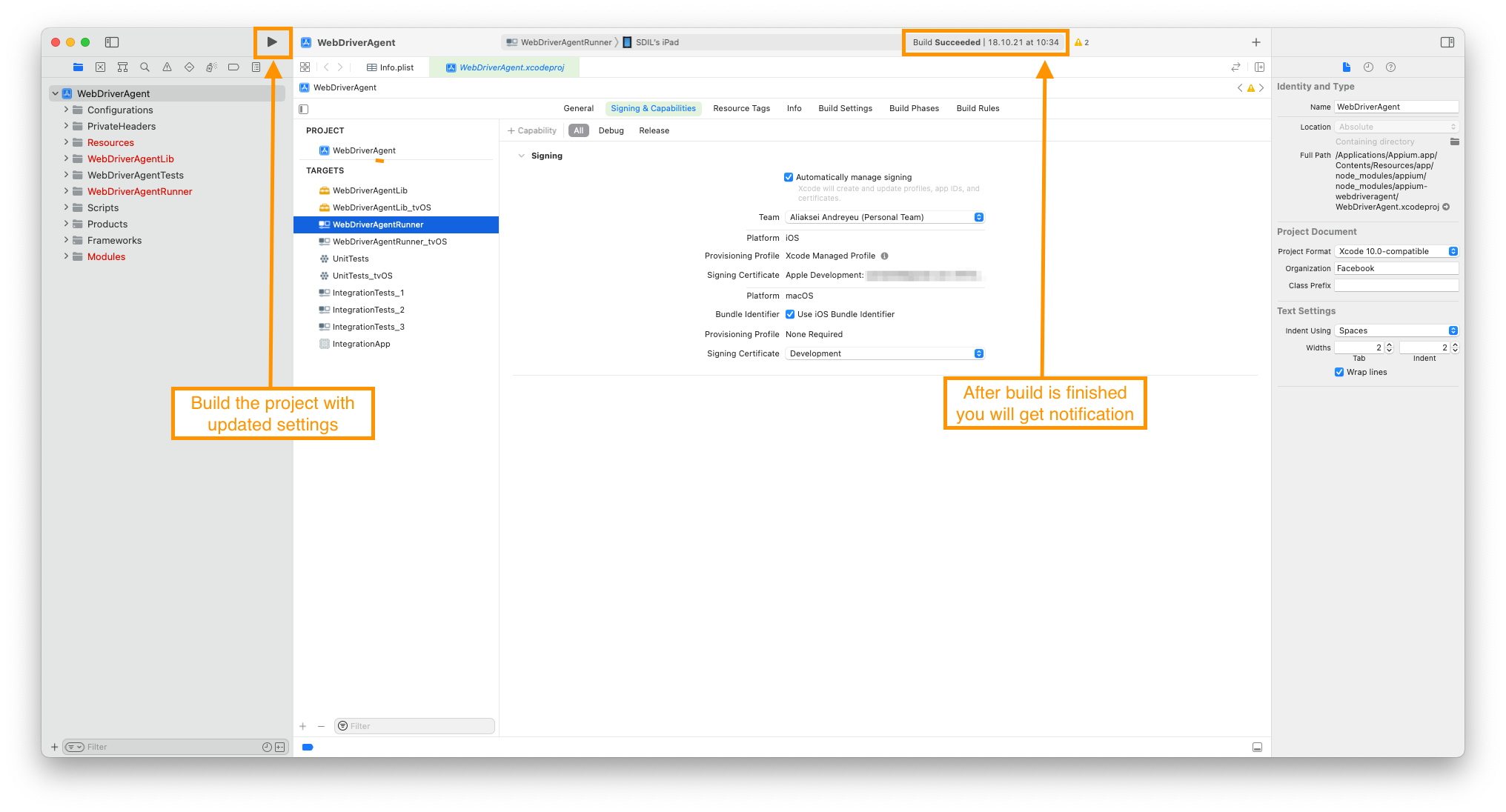The width and height of the screenshot is (1506, 812).
Task: Select the Release configuration filter
Action: click(654, 130)
